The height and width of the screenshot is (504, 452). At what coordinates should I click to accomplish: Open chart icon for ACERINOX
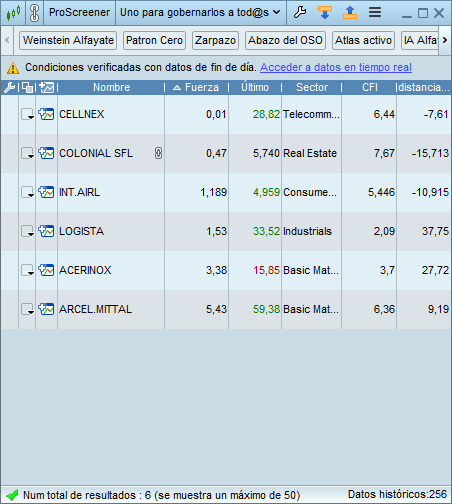(46, 270)
